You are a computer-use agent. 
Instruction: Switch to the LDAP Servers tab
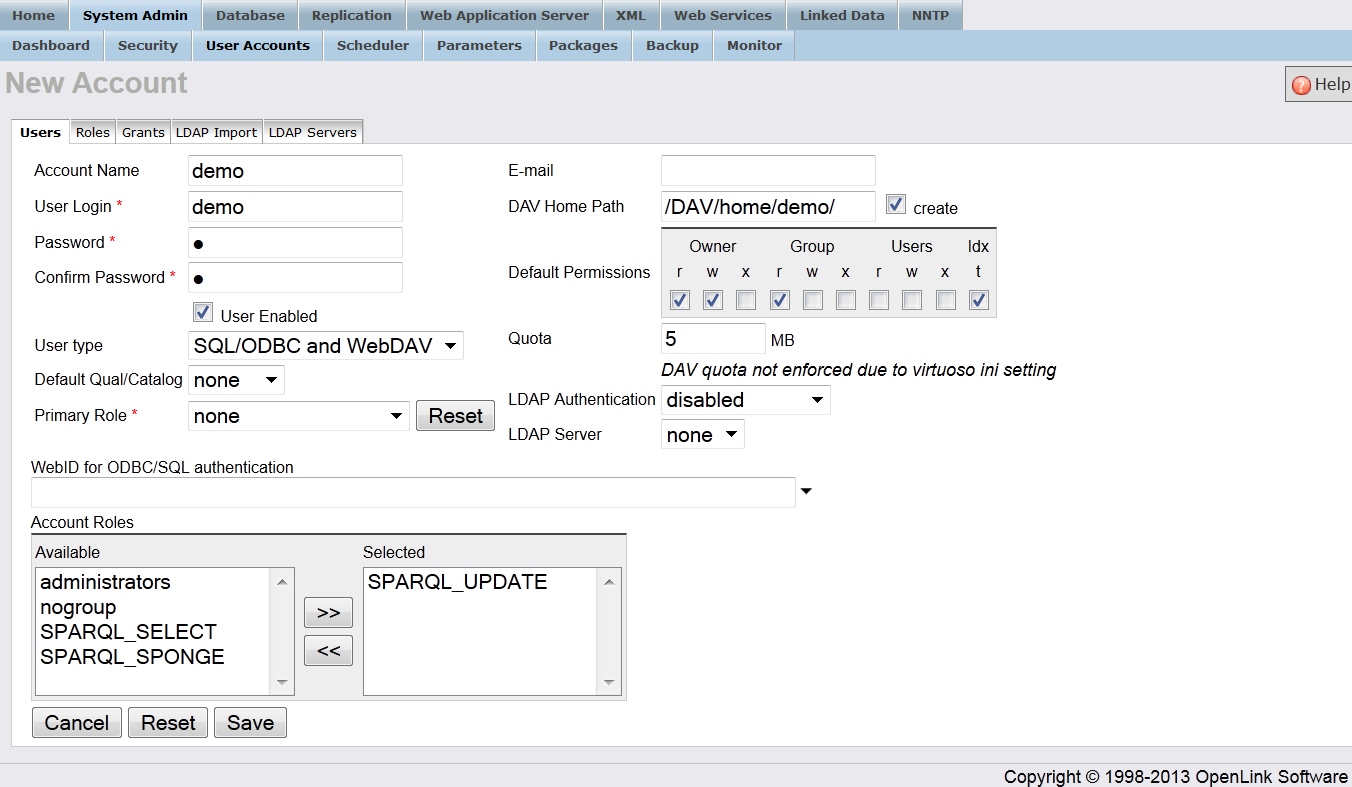312,132
